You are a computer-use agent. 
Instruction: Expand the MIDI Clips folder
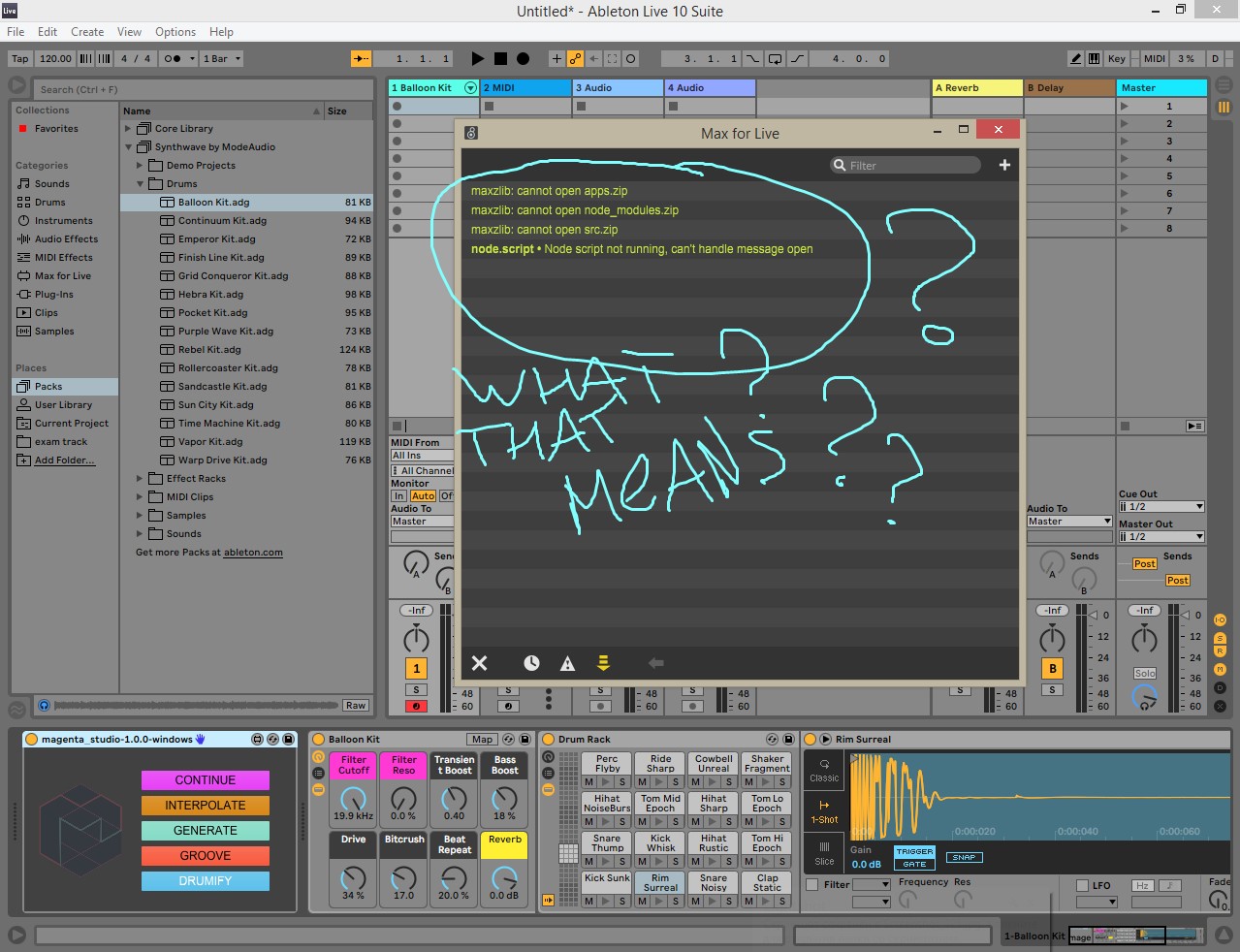click(x=140, y=496)
